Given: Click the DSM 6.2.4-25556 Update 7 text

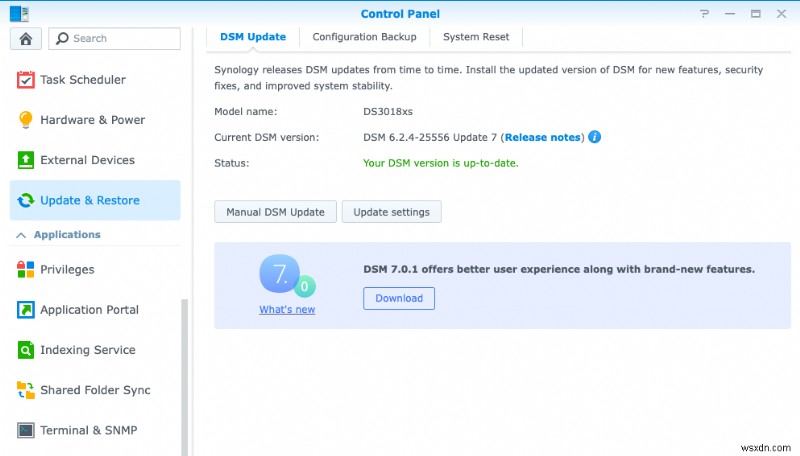Looking at the screenshot, I should [x=430, y=137].
